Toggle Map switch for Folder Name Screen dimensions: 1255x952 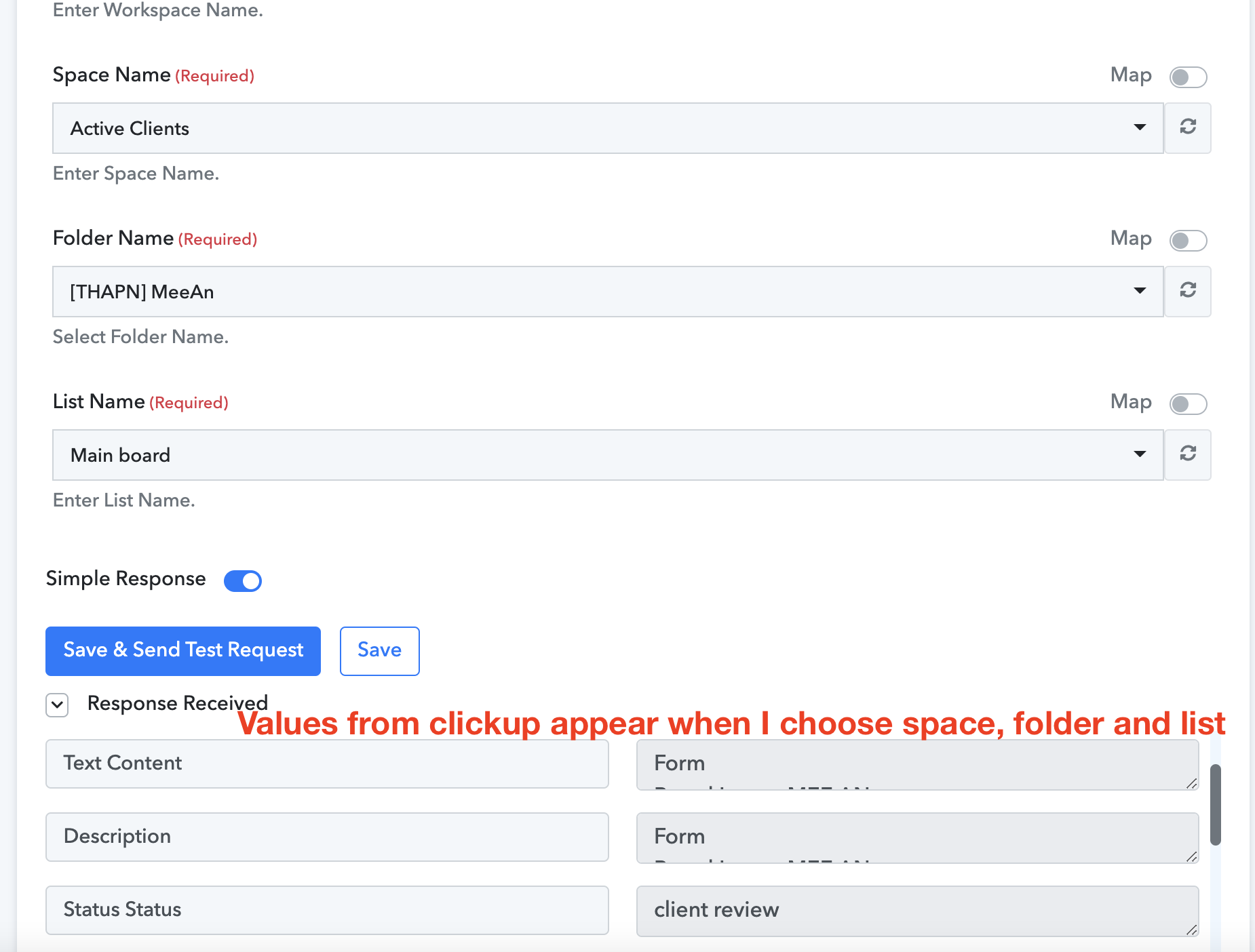pyautogui.click(x=1188, y=241)
